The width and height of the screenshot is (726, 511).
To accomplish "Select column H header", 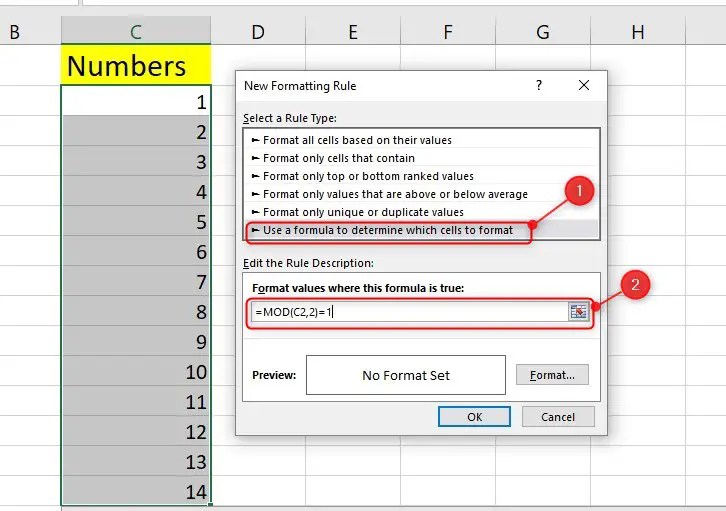I will tap(638, 31).
